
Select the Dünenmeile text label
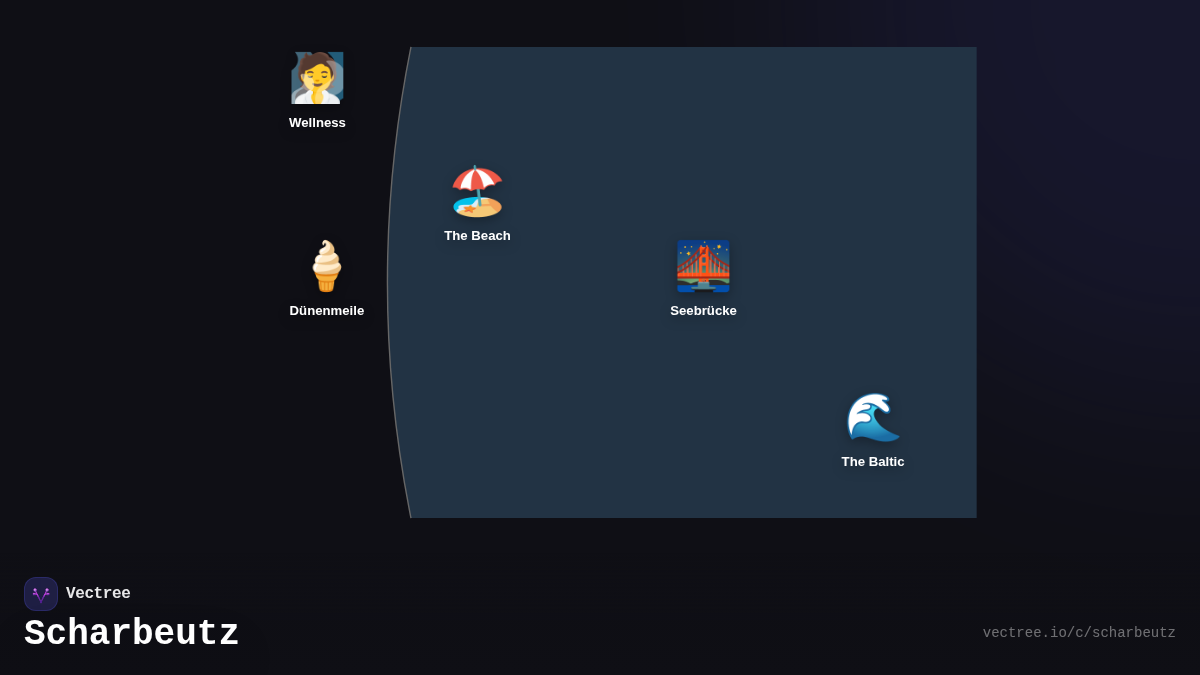pos(327,311)
